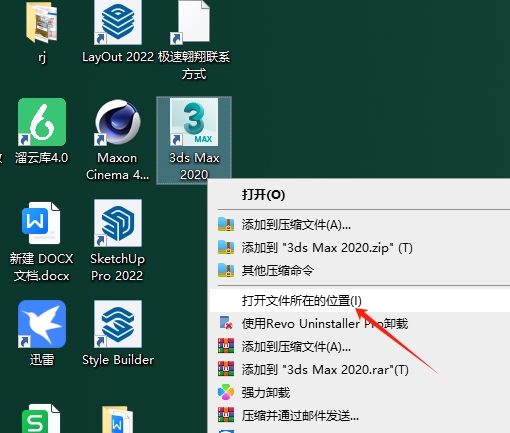Viewport: 510px width, 433px height.
Task: Choose 使用Revo Uninstaller Pro卸载
Action: tap(359, 324)
